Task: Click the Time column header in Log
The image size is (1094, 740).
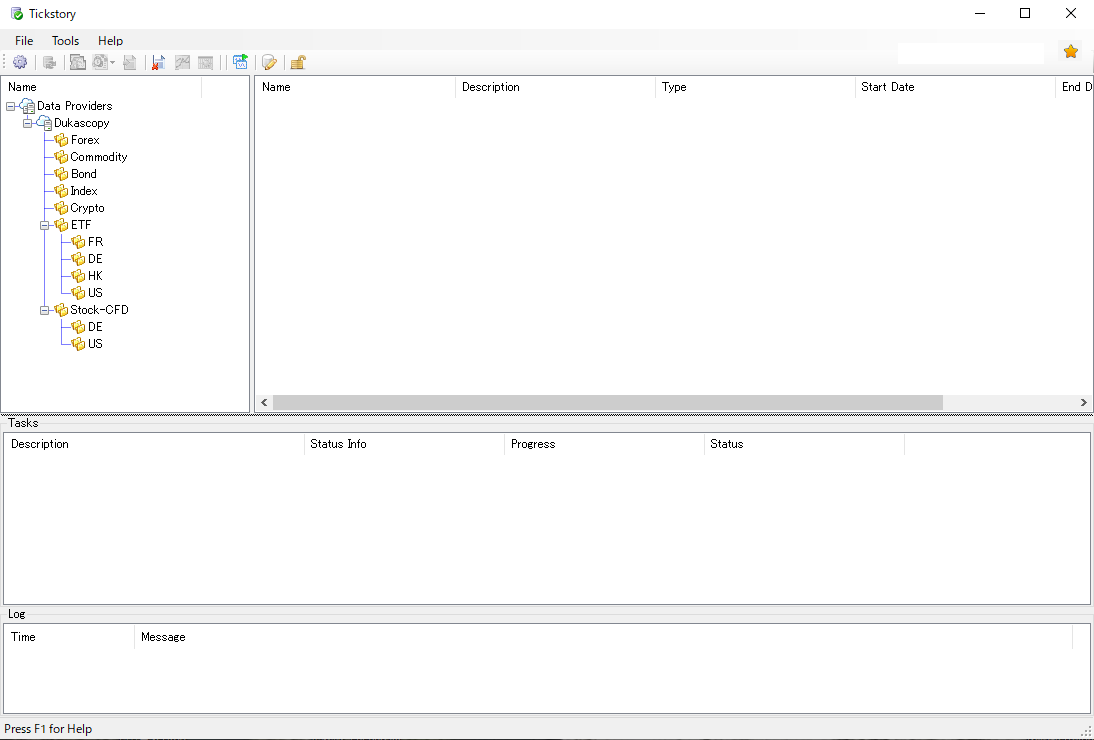Action: pyautogui.click(x=70, y=637)
